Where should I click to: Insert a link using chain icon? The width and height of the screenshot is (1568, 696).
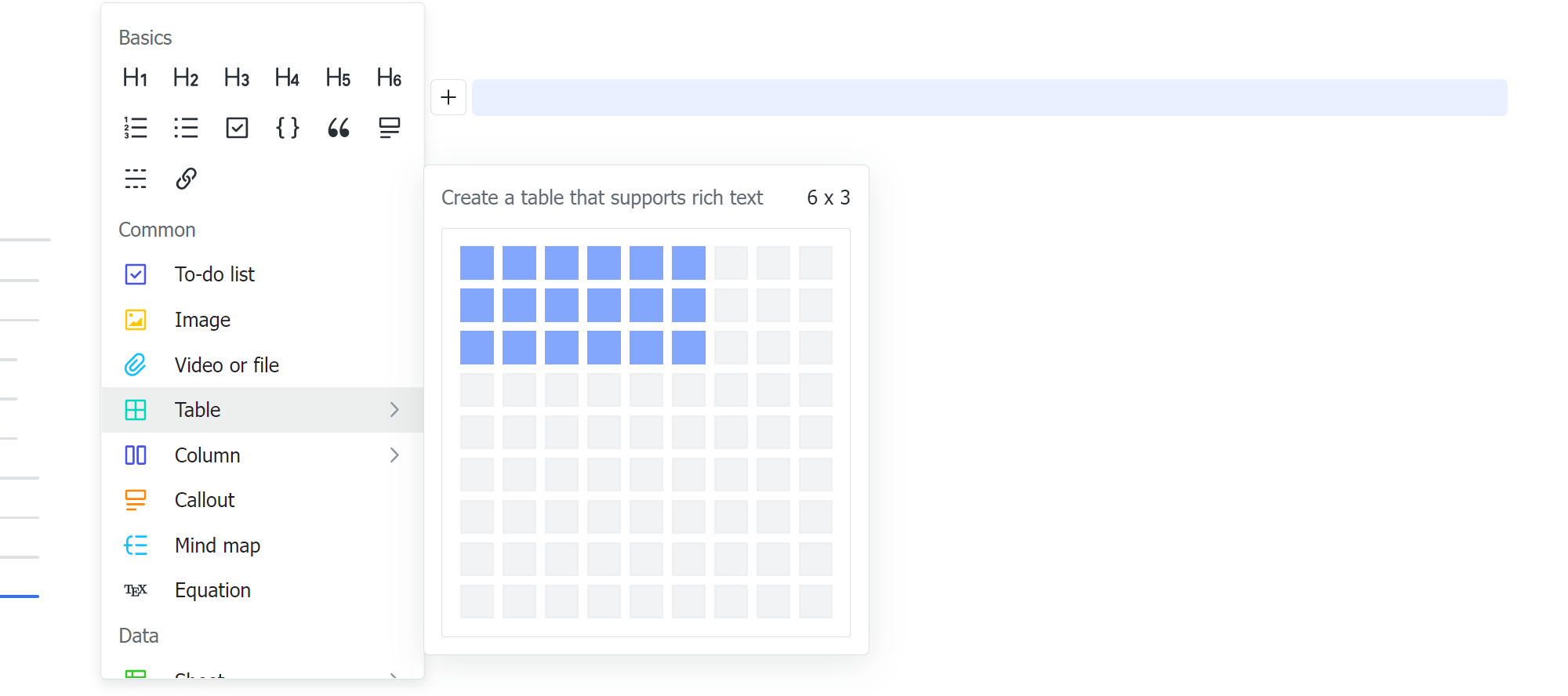(186, 179)
